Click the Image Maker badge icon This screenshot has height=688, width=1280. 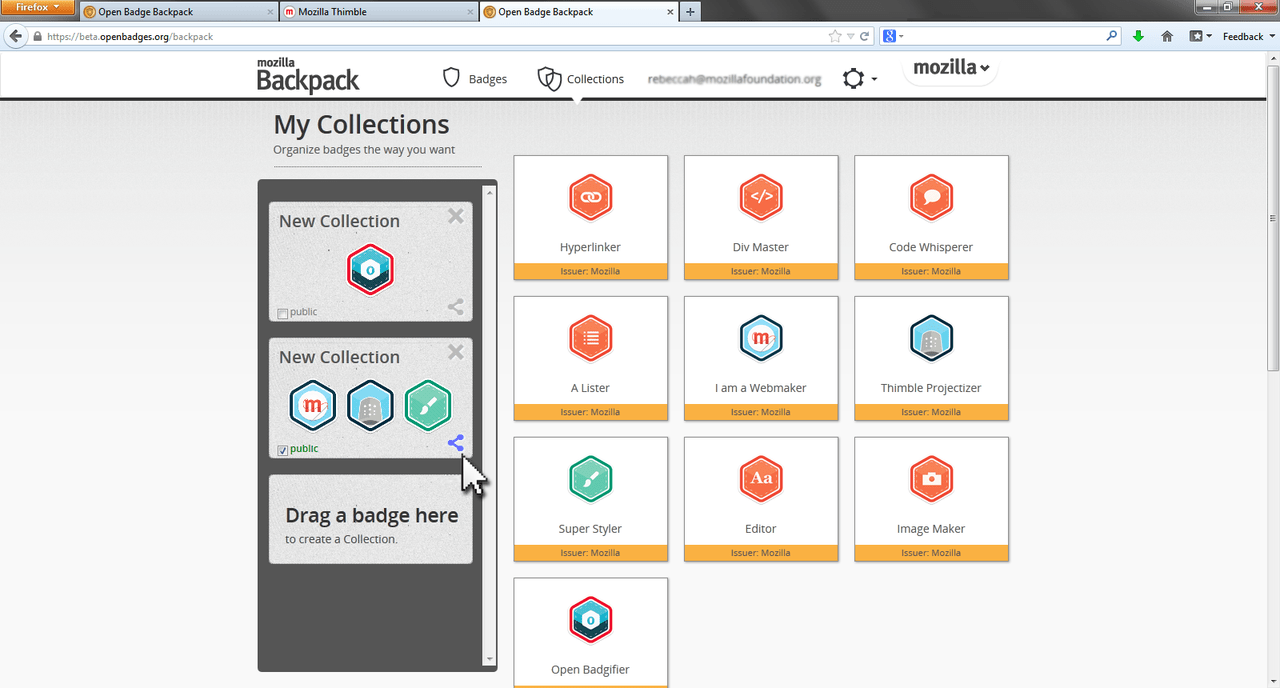pyautogui.click(x=931, y=479)
